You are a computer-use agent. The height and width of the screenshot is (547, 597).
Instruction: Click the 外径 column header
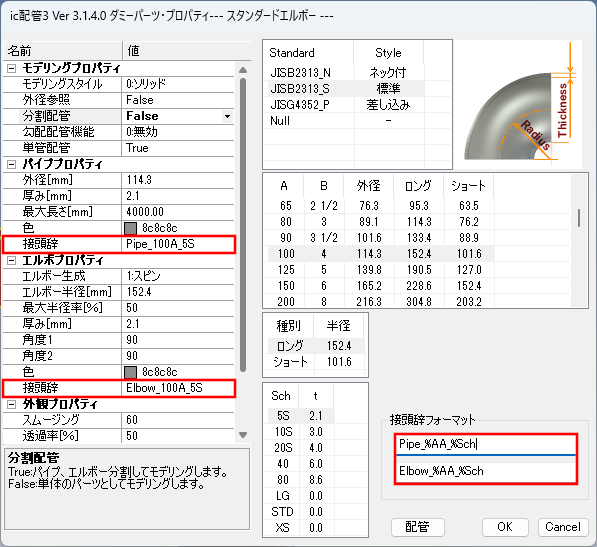coord(369,186)
